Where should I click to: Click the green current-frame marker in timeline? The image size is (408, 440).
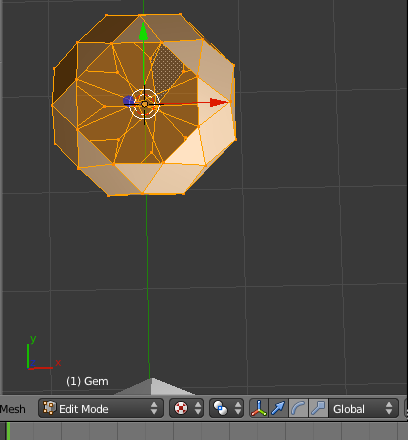8,431
